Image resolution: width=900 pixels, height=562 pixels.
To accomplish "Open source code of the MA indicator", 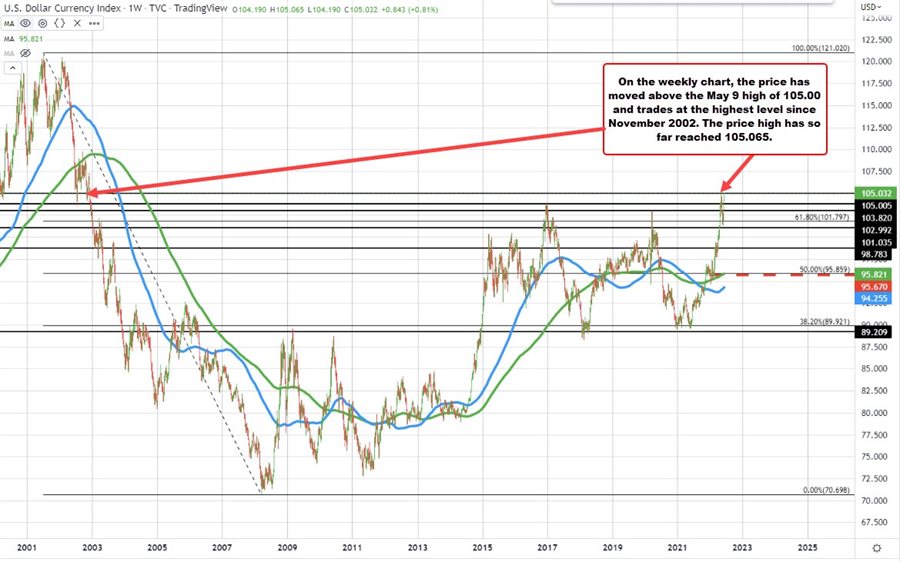I will pyautogui.click(x=60, y=24).
